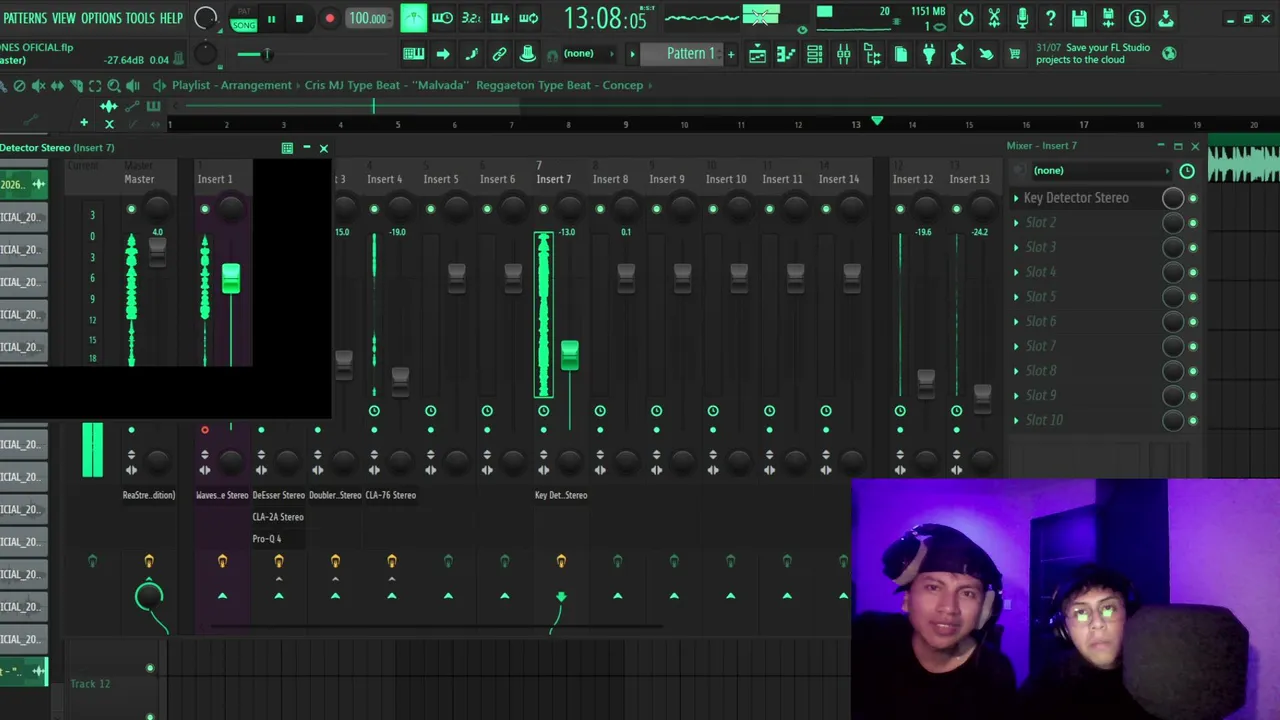Viewport: 1280px width, 720px height.
Task: Toggle Slot 2 enable LED
Action: tap(1192, 223)
